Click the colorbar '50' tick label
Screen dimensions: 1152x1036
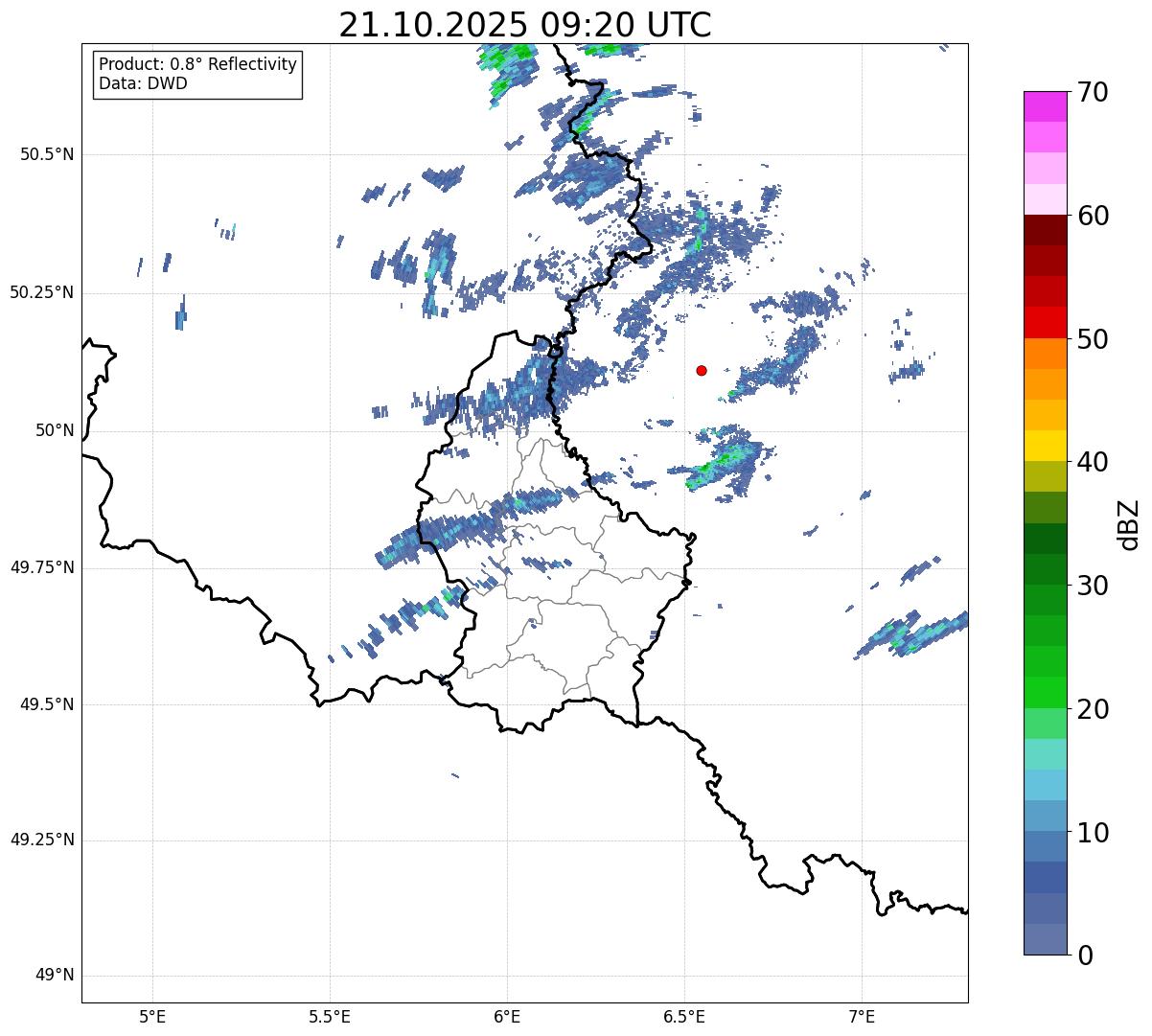tap(1093, 339)
